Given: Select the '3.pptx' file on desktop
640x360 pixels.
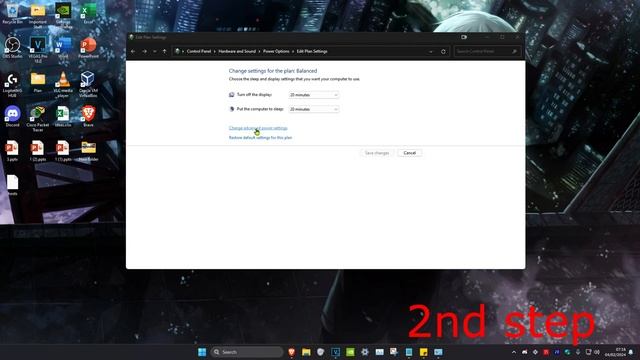Looking at the screenshot, I should tap(13, 151).
